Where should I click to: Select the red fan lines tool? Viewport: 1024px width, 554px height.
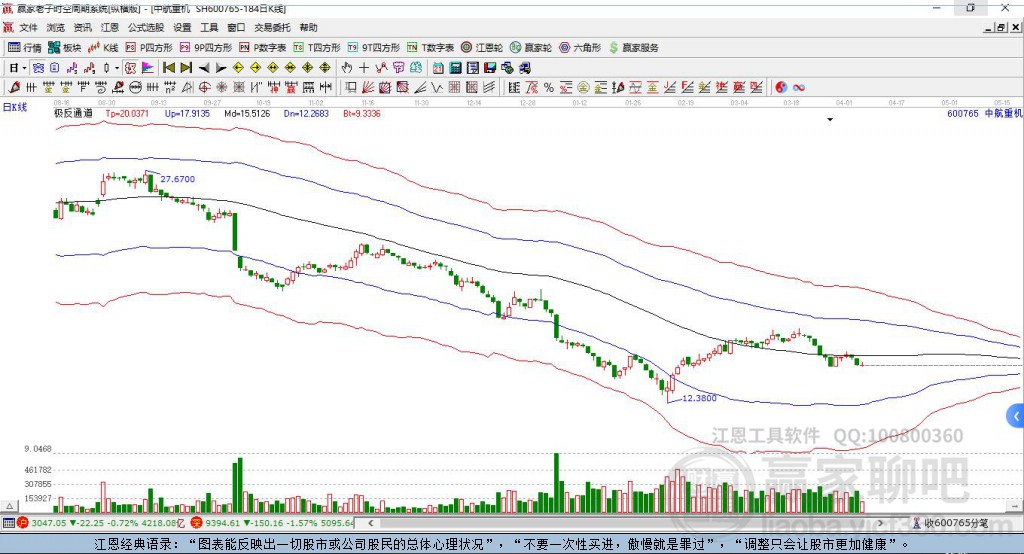(x=368, y=88)
